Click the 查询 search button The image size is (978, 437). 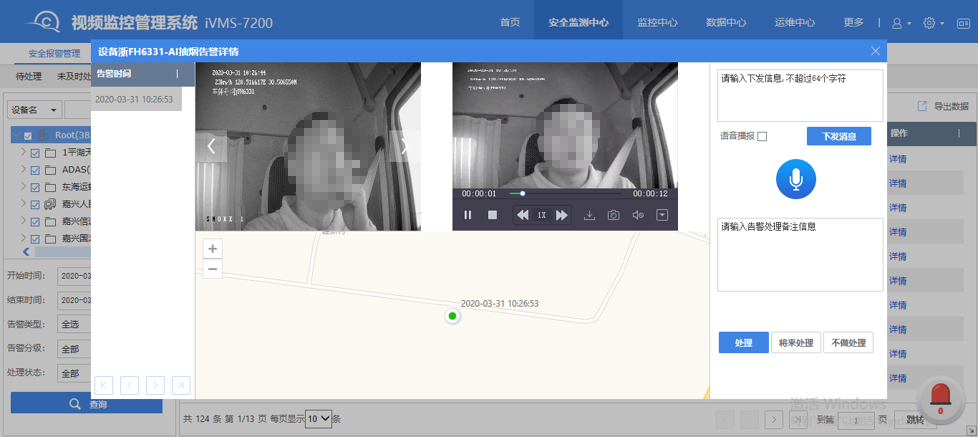point(87,404)
